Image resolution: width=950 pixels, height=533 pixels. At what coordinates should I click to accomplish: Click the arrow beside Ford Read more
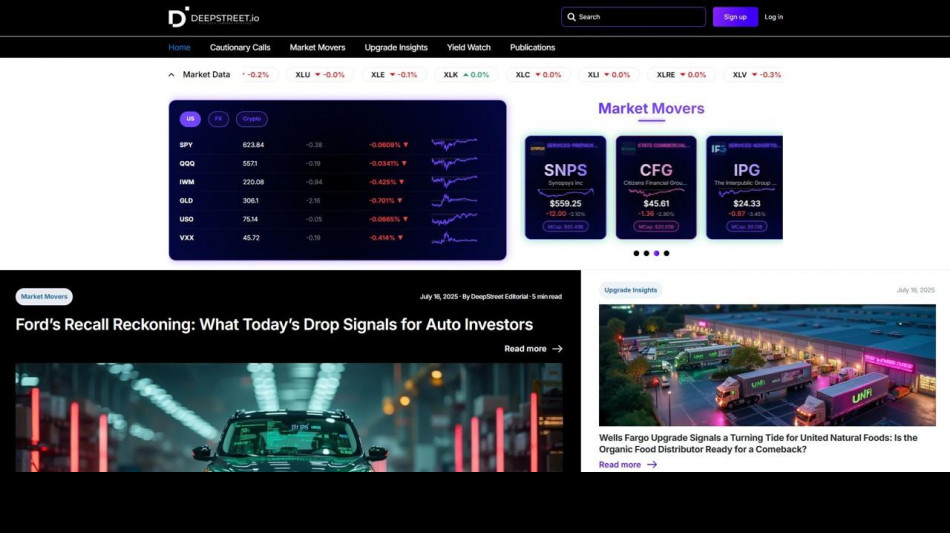click(557, 349)
